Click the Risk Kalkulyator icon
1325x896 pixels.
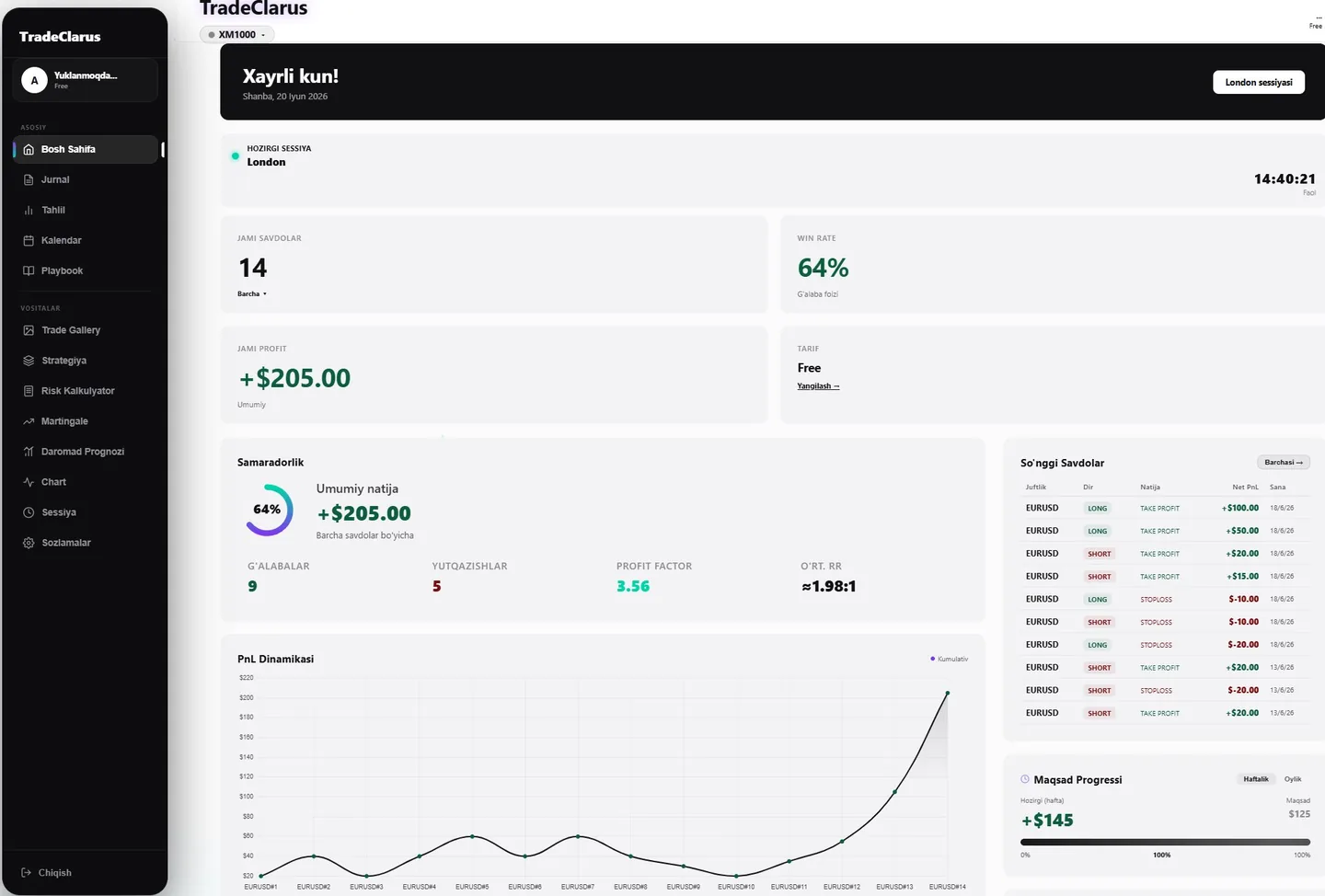[x=29, y=391]
